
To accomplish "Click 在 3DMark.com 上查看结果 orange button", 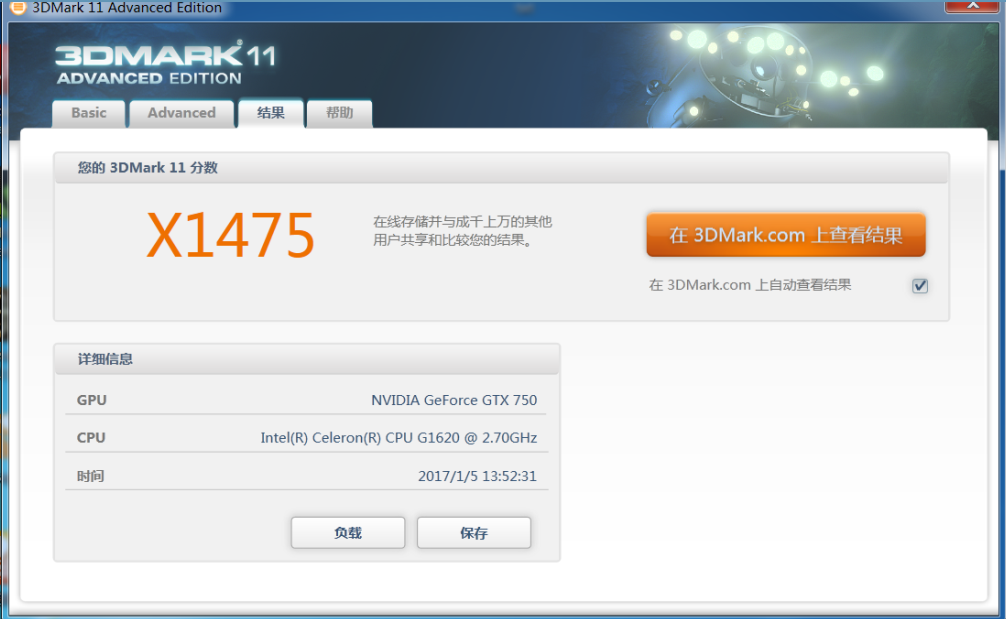I will [786, 235].
